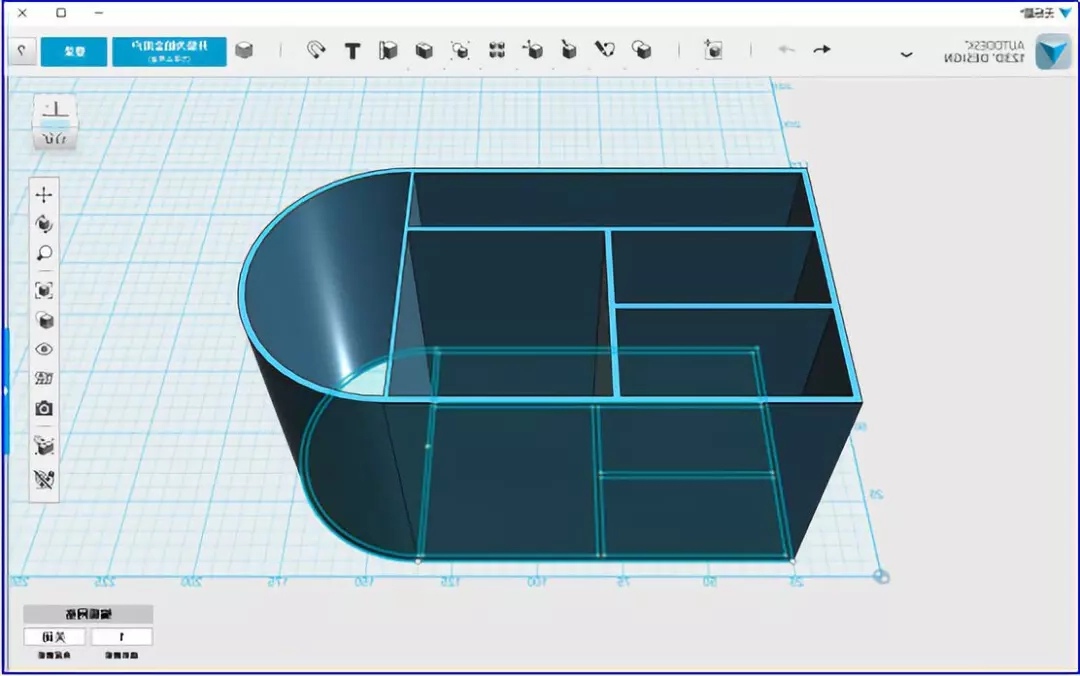Open the Transform tool with cube and corner arrow
The width and height of the screenshot is (1080, 676).
713,50
